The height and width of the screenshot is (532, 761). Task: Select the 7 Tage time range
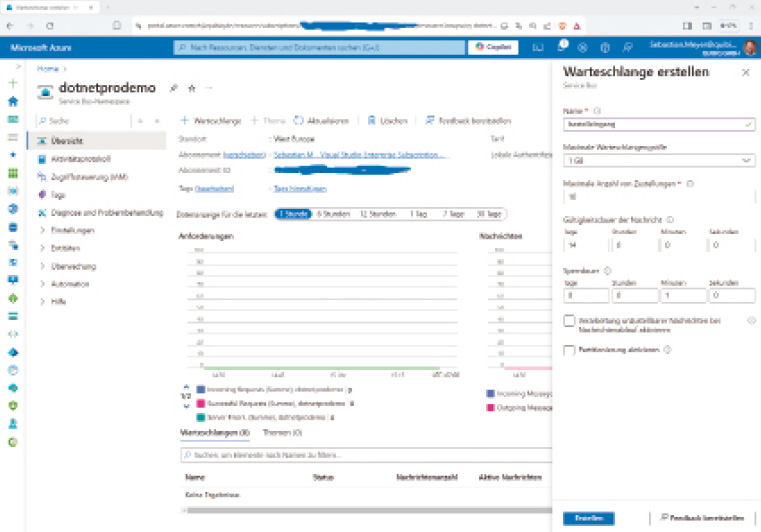(x=453, y=214)
